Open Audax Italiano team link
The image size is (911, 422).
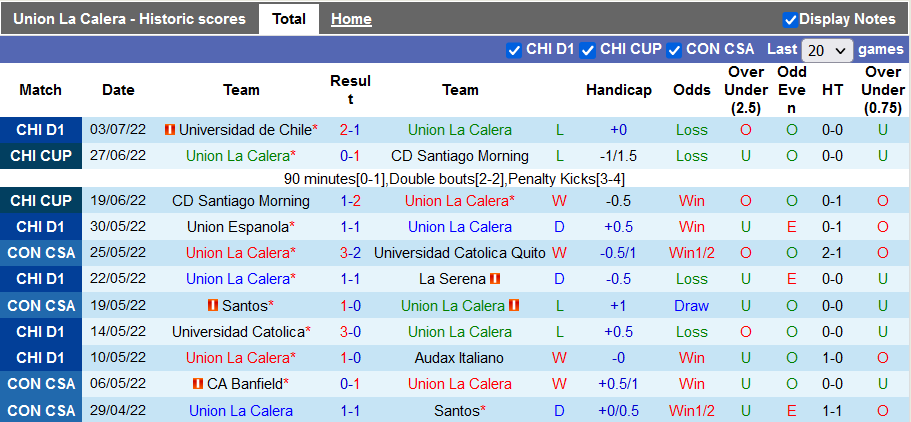[x=460, y=358]
